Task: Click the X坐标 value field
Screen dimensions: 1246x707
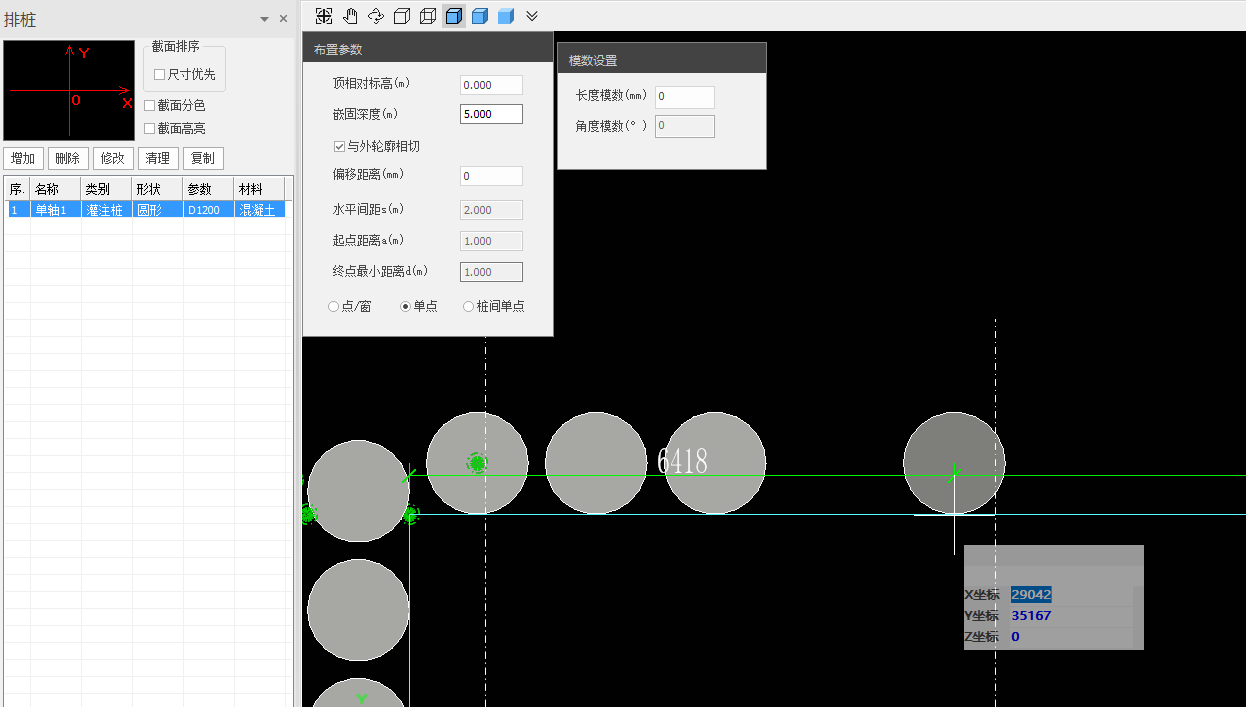Action: [1031, 595]
